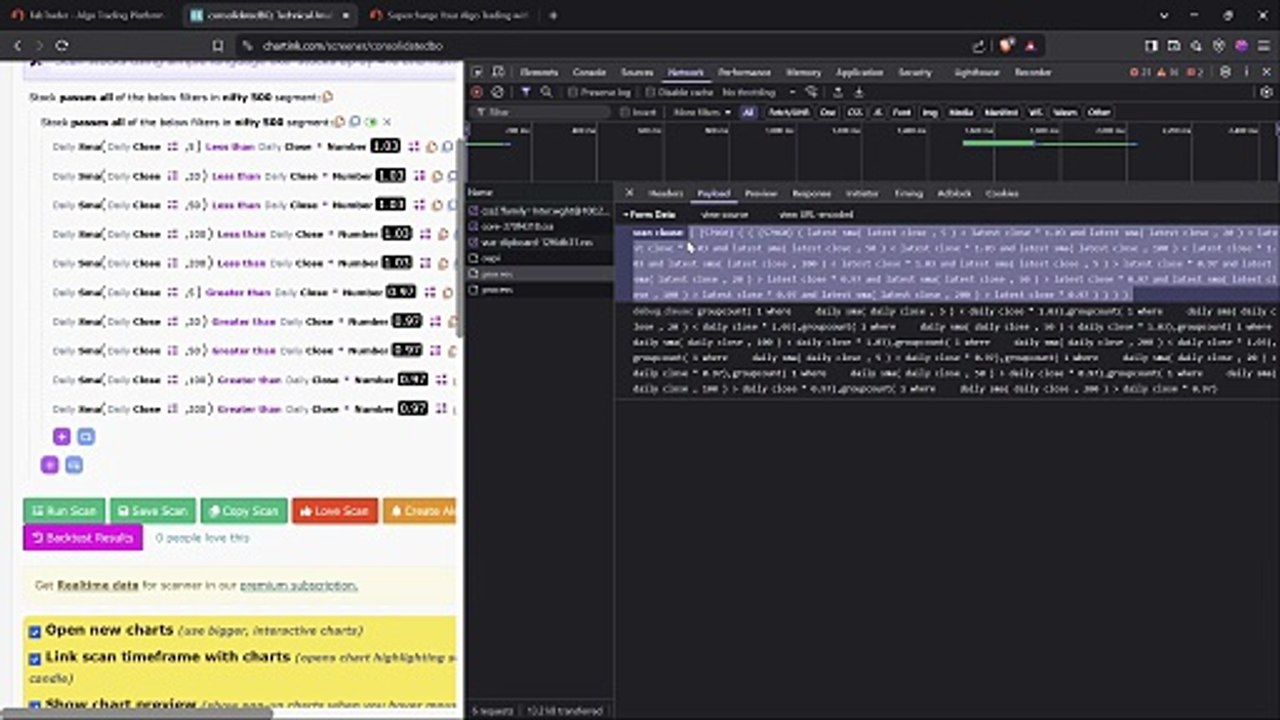The image size is (1280, 720).
Task: Open new browser tab
Action: coord(553,16)
